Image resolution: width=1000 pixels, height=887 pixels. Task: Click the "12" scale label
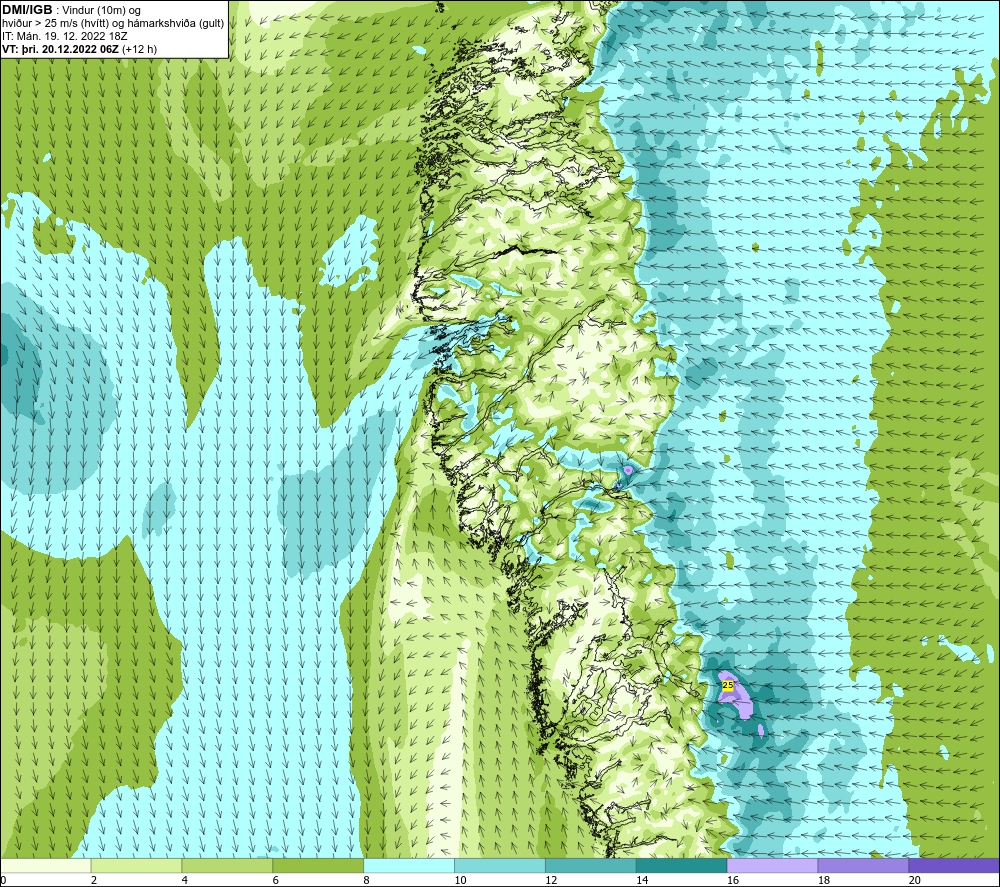pyautogui.click(x=551, y=880)
